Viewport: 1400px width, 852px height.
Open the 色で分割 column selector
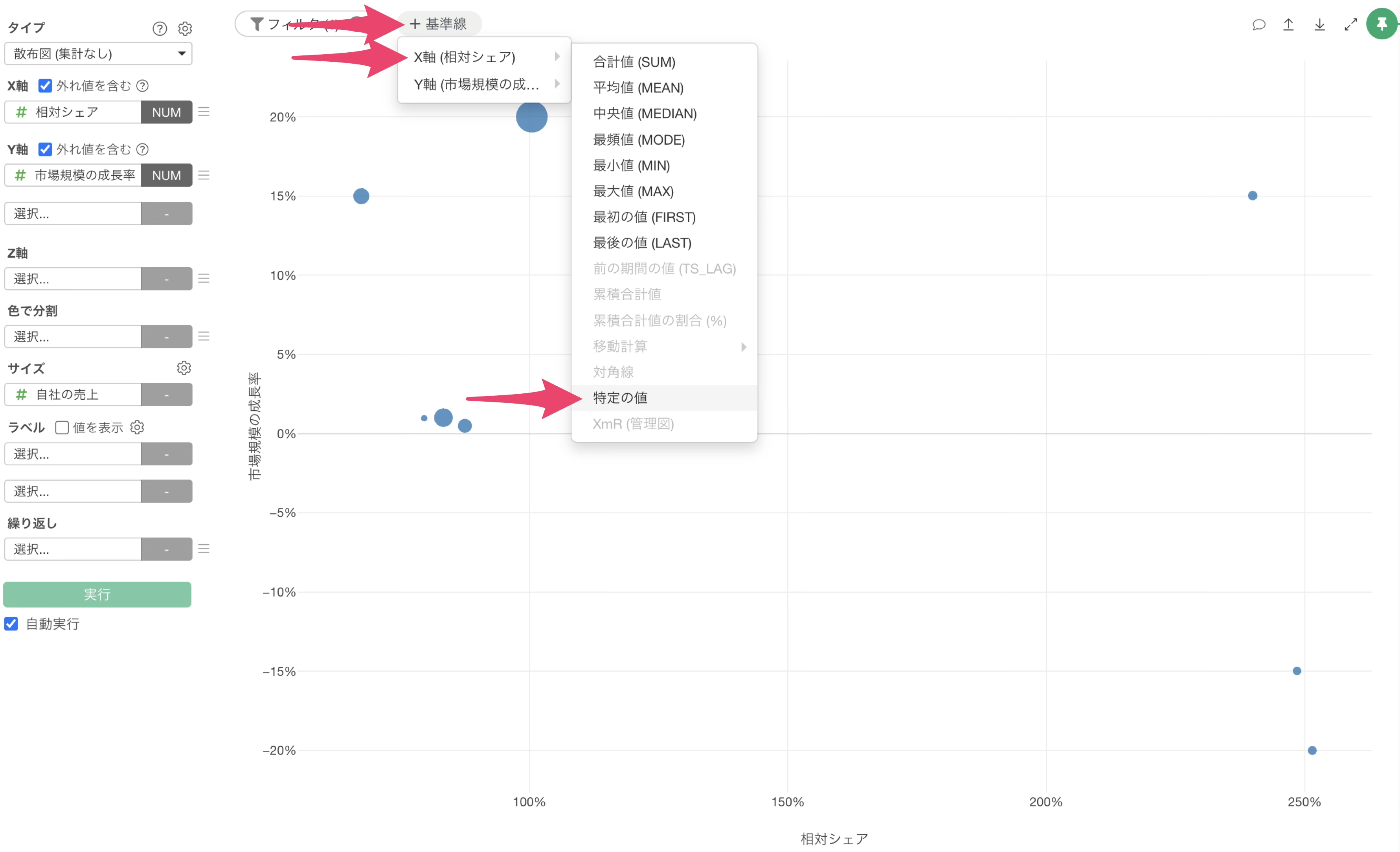click(73, 337)
